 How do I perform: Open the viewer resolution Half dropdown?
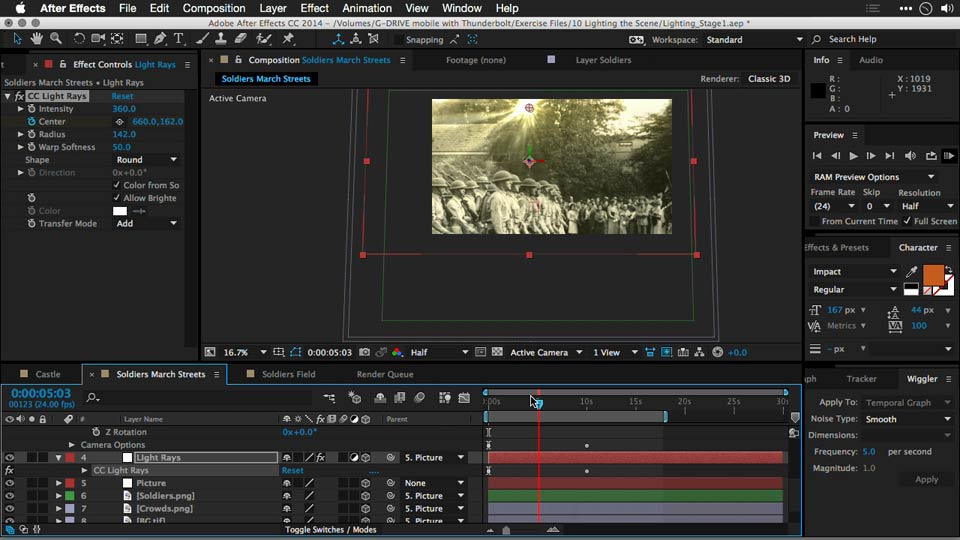pyautogui.click(x=439, y=352)
